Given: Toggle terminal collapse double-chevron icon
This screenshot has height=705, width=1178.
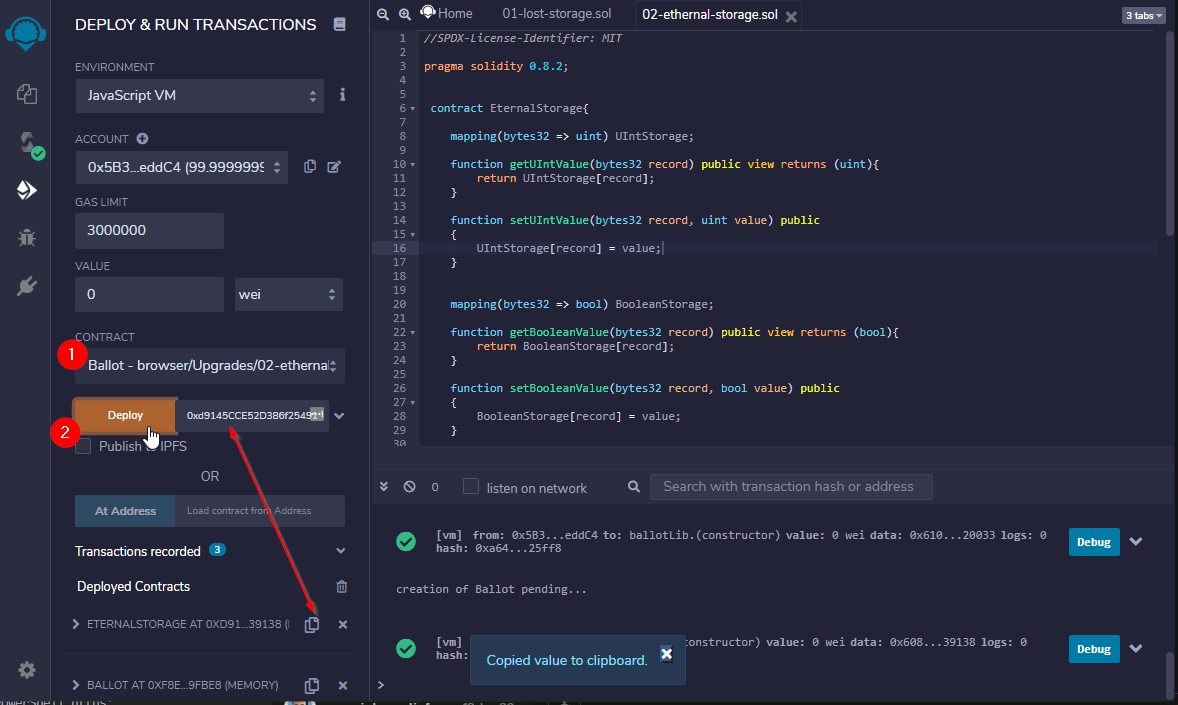Looking at the screenshot, I should click(x=384, y=486).
